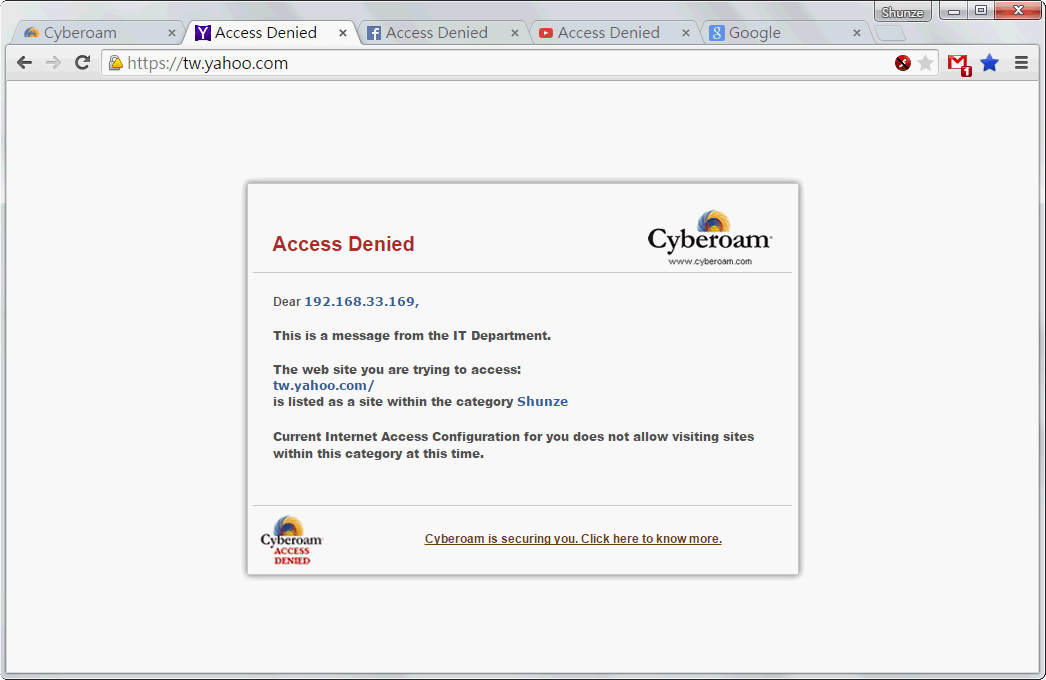Close the Facebook Access Denied tab
1046x680 pixels.
coord(514,33)
